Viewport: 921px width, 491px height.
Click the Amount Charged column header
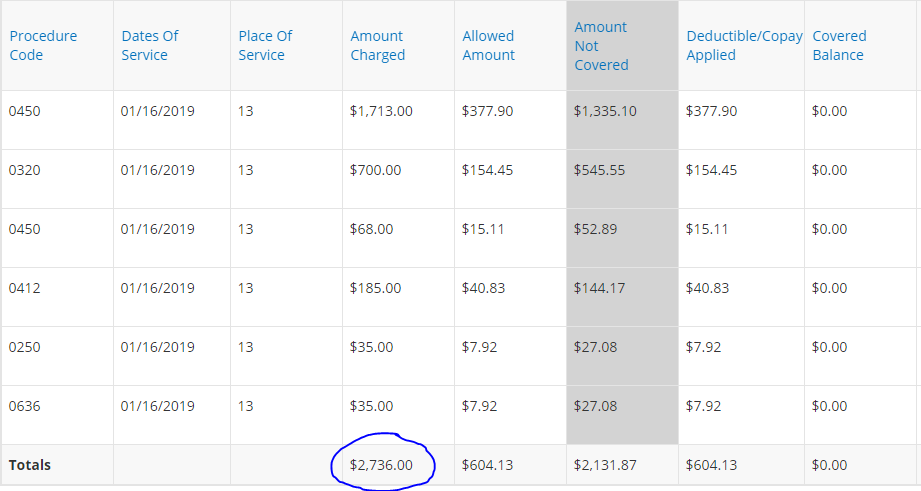pos(377,46)
